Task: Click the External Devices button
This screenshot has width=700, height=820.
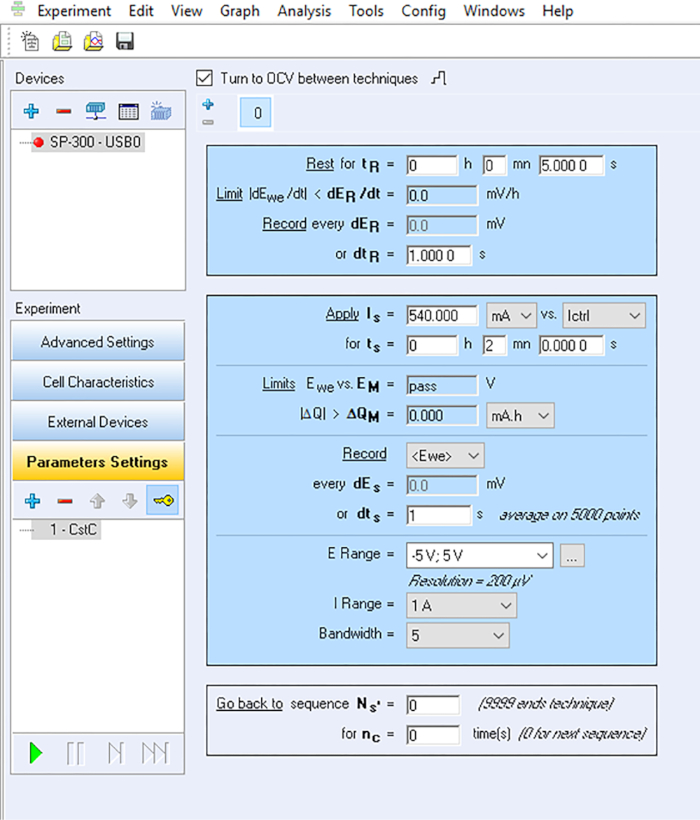Action: click(98, 422)
